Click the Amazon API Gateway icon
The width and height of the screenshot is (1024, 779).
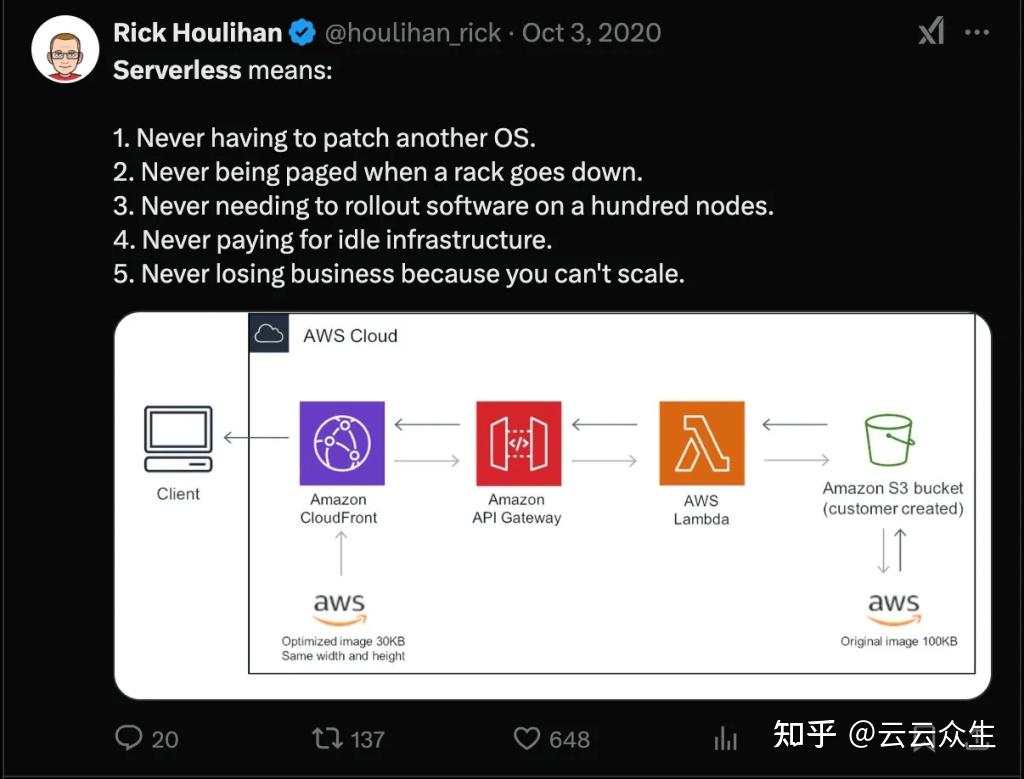click(519, 444)
